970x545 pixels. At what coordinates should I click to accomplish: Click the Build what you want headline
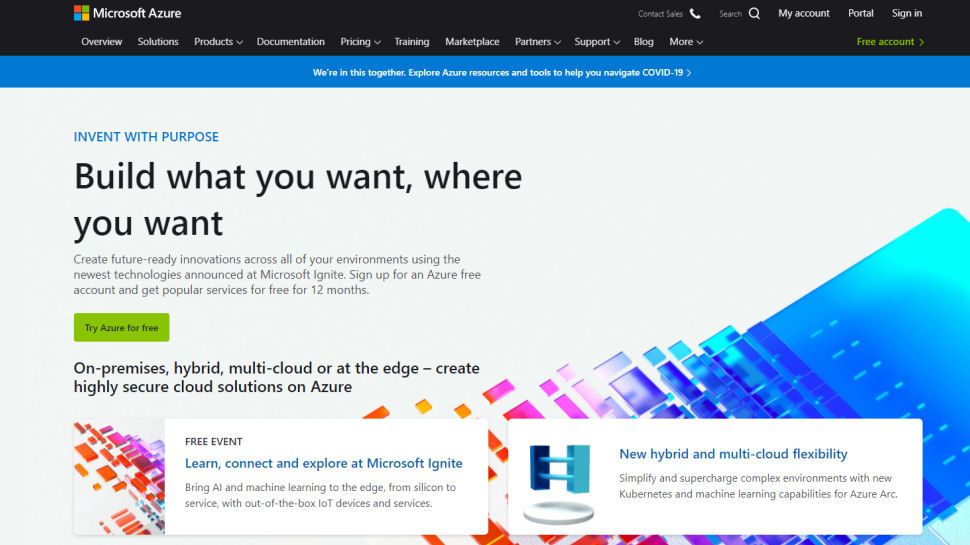298,199
